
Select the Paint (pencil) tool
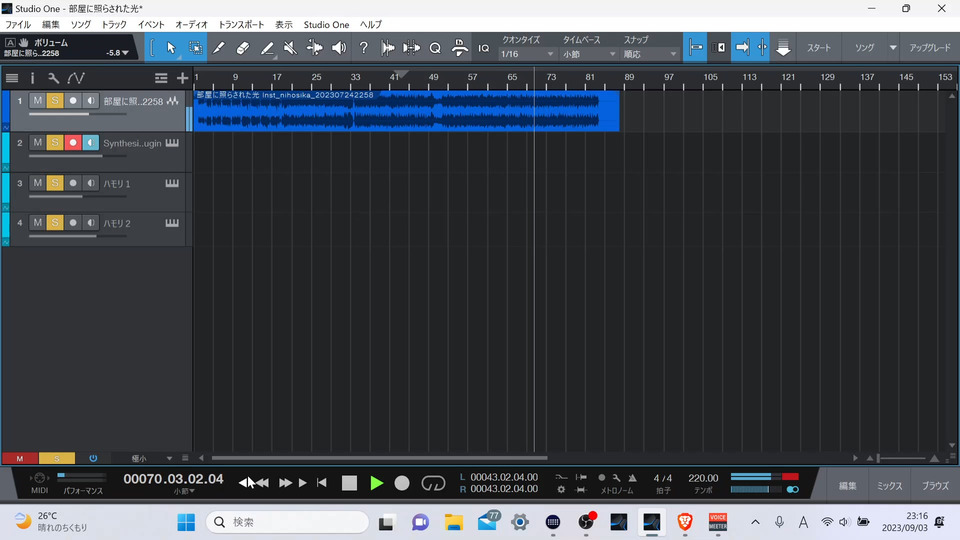(267, 48)
